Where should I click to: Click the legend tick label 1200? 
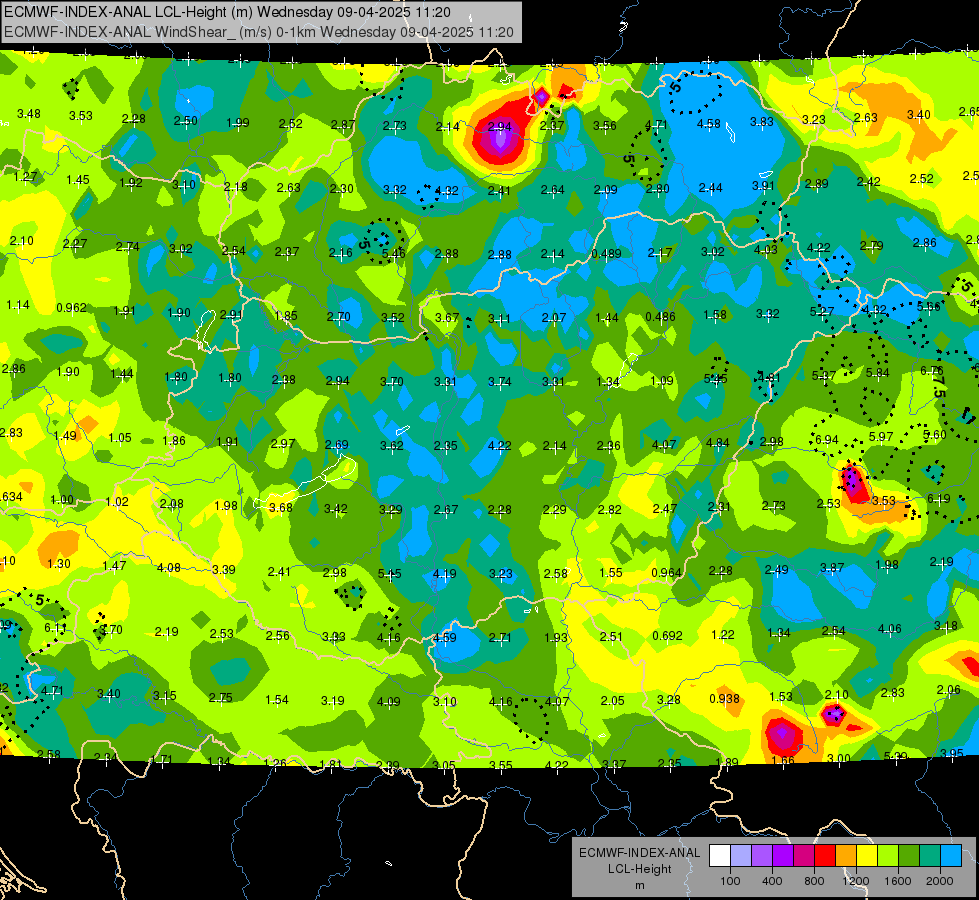click(x=855, y=881)
